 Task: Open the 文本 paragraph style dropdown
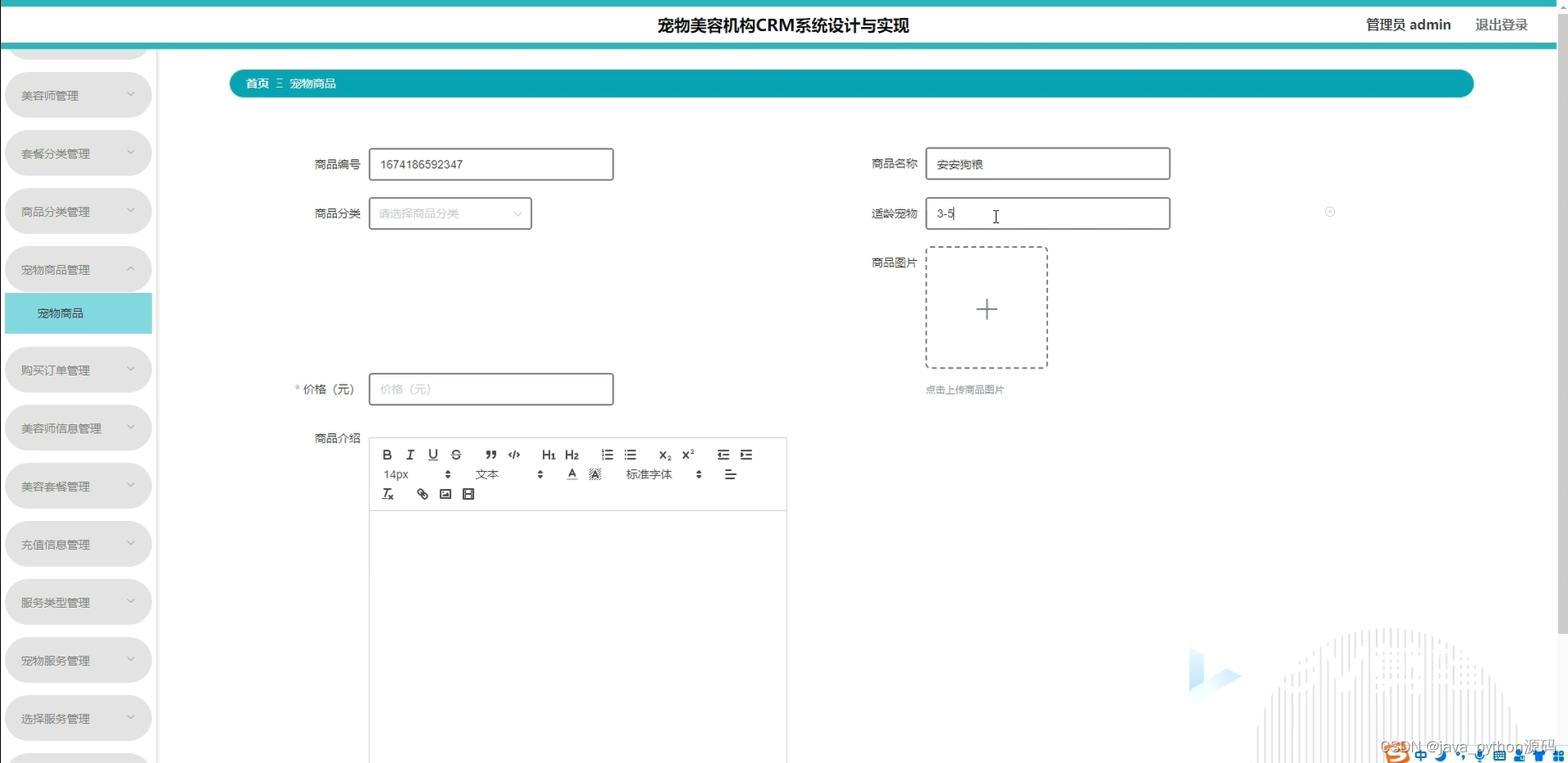point(509,474)
